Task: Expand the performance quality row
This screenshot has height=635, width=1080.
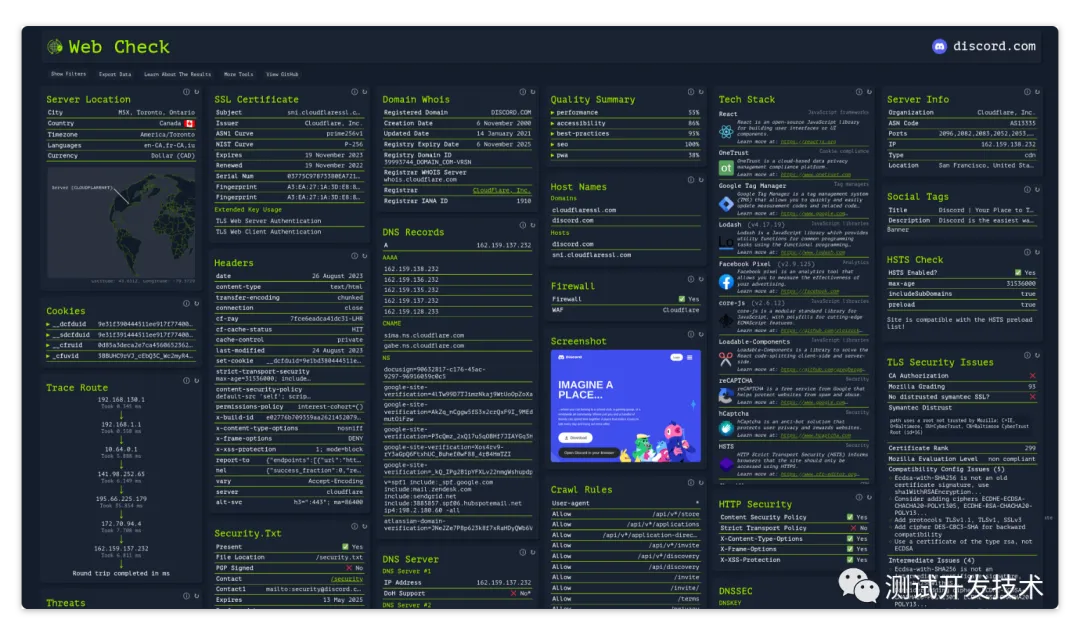Action: pos(625,112)
